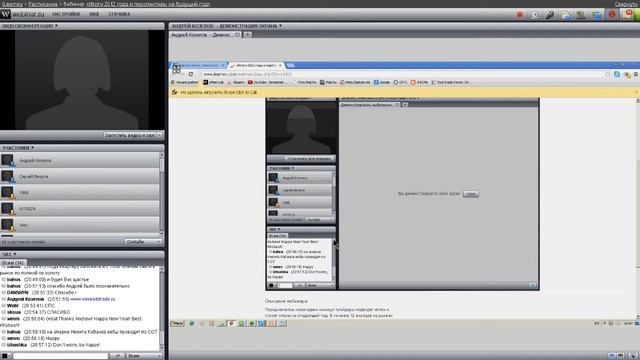Click the file sharing icon in top toolbar
Image resolution: width=640 pixels, height=360 pixels.
pyautogui.click(x=565, y=15)
